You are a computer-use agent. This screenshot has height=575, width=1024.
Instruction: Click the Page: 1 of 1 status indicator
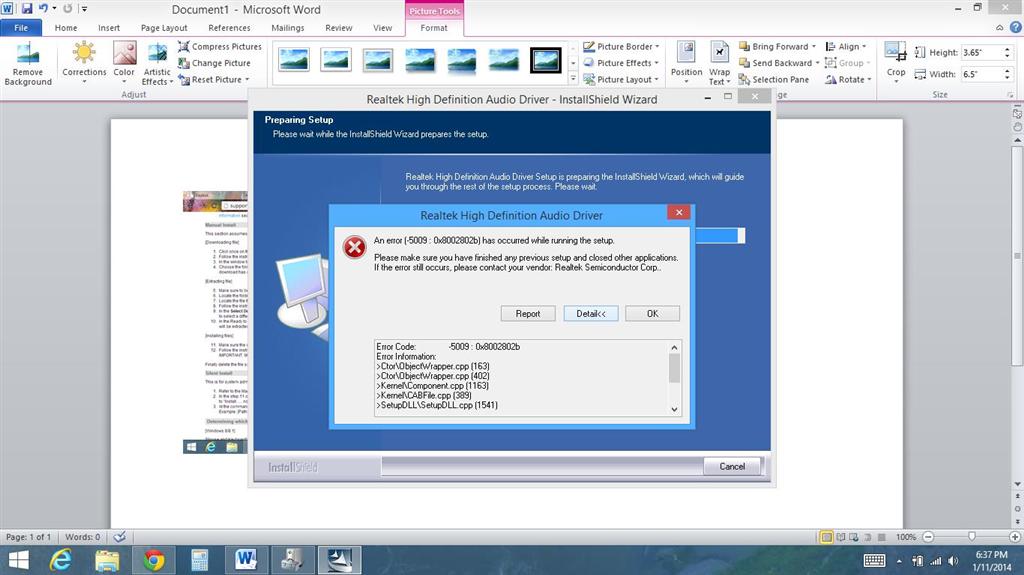(x=28, y=536)
